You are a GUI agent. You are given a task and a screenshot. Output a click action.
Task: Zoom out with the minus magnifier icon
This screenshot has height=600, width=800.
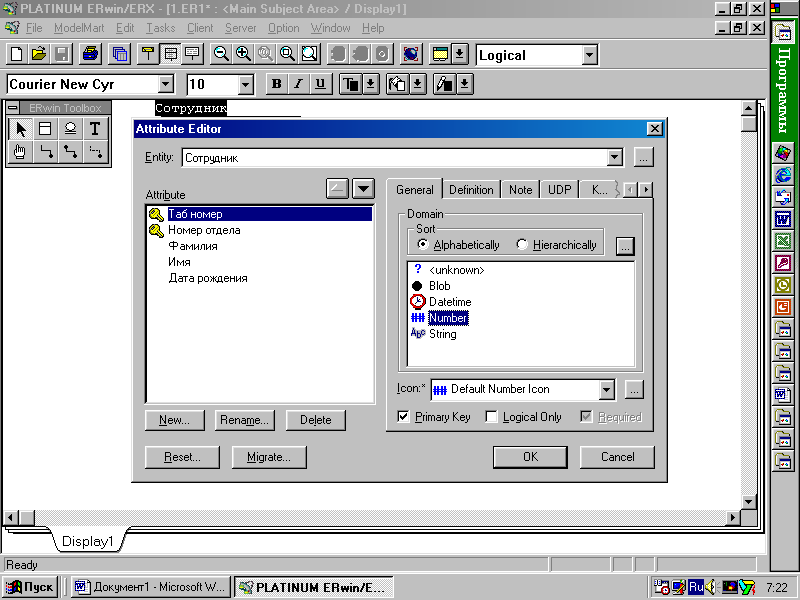tap(221, 54)
